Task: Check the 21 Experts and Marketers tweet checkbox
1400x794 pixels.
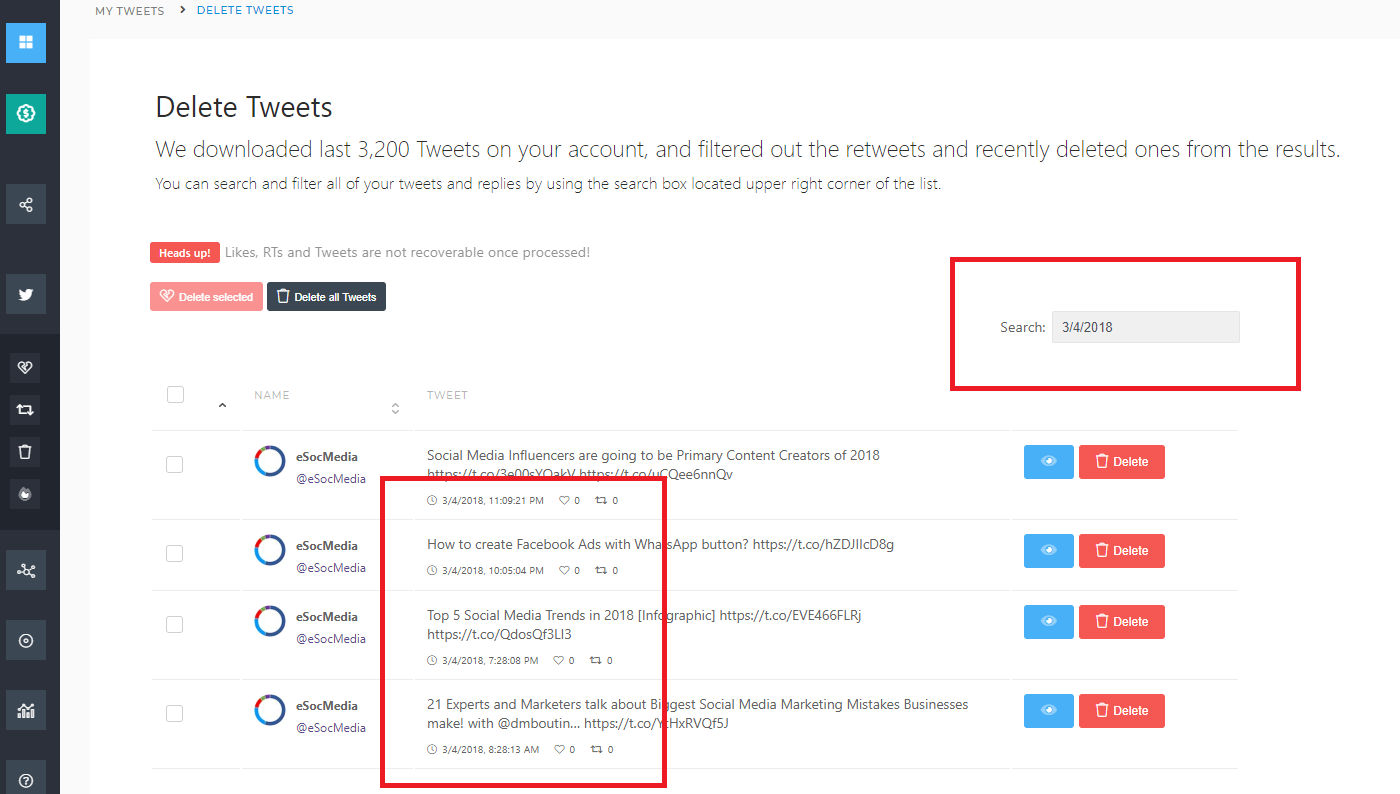Action: 174,713
